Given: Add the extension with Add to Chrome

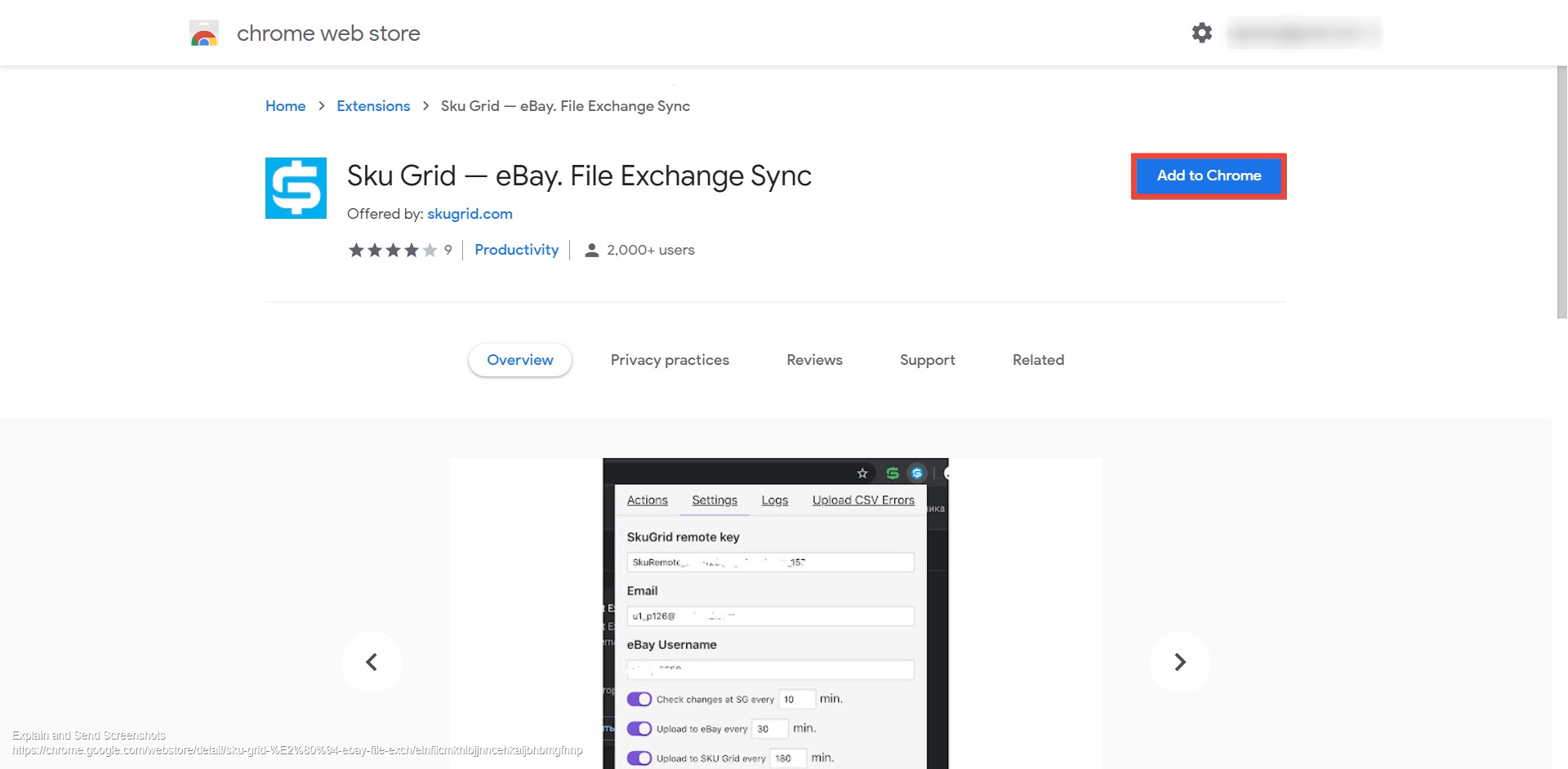Looking at the screenshot, I should (1209, 176).
